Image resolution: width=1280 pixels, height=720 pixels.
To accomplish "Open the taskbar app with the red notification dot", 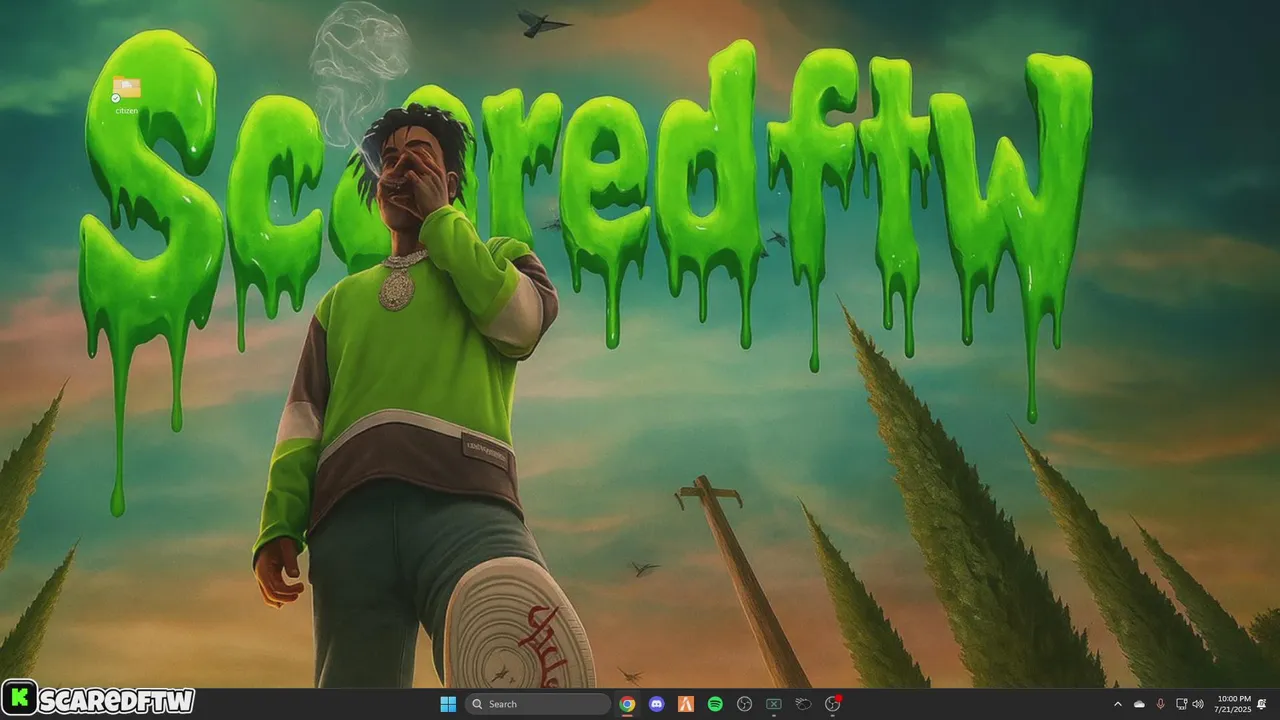I will click(832, 704).
